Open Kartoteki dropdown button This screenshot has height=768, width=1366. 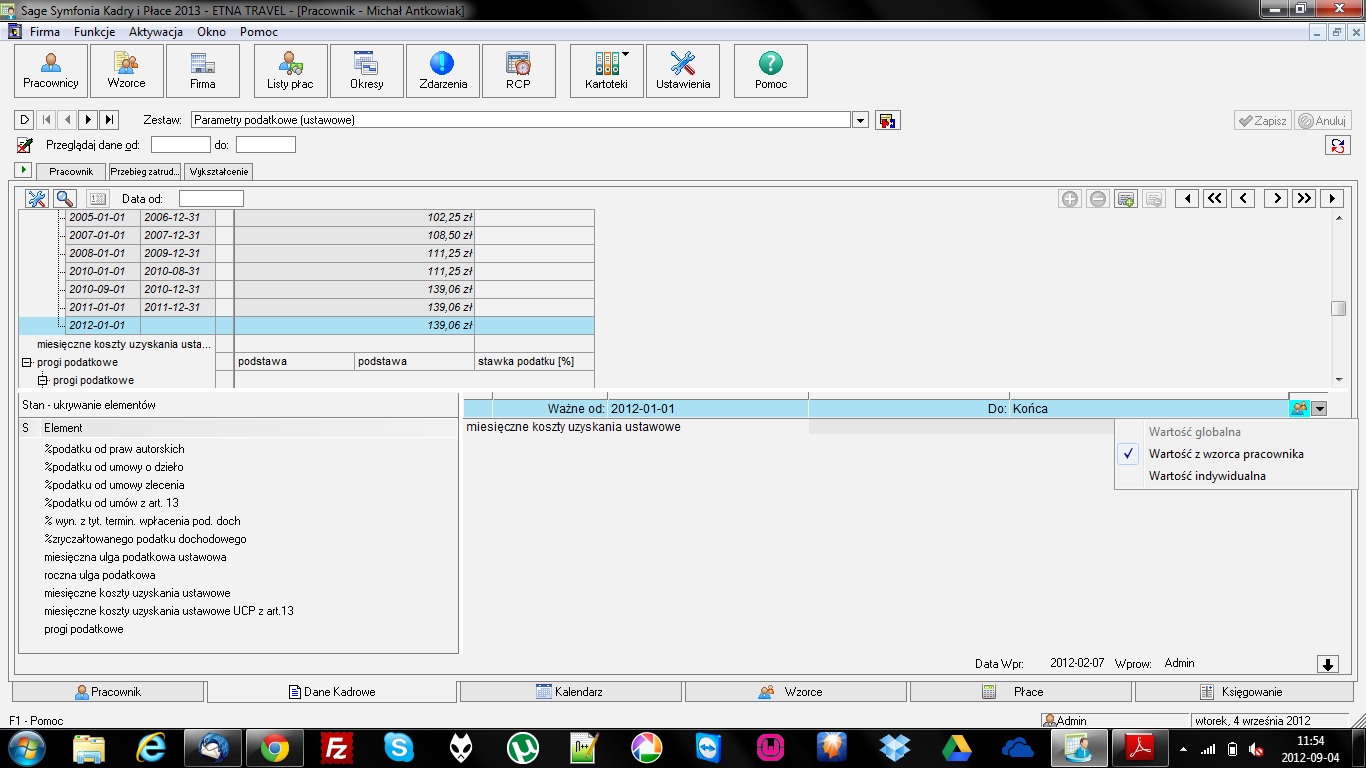[606, 71]
